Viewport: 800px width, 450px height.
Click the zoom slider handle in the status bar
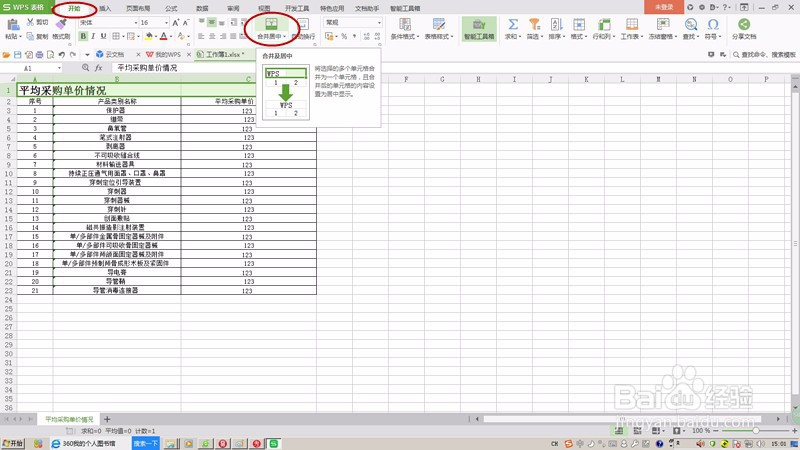coord(756,431)
